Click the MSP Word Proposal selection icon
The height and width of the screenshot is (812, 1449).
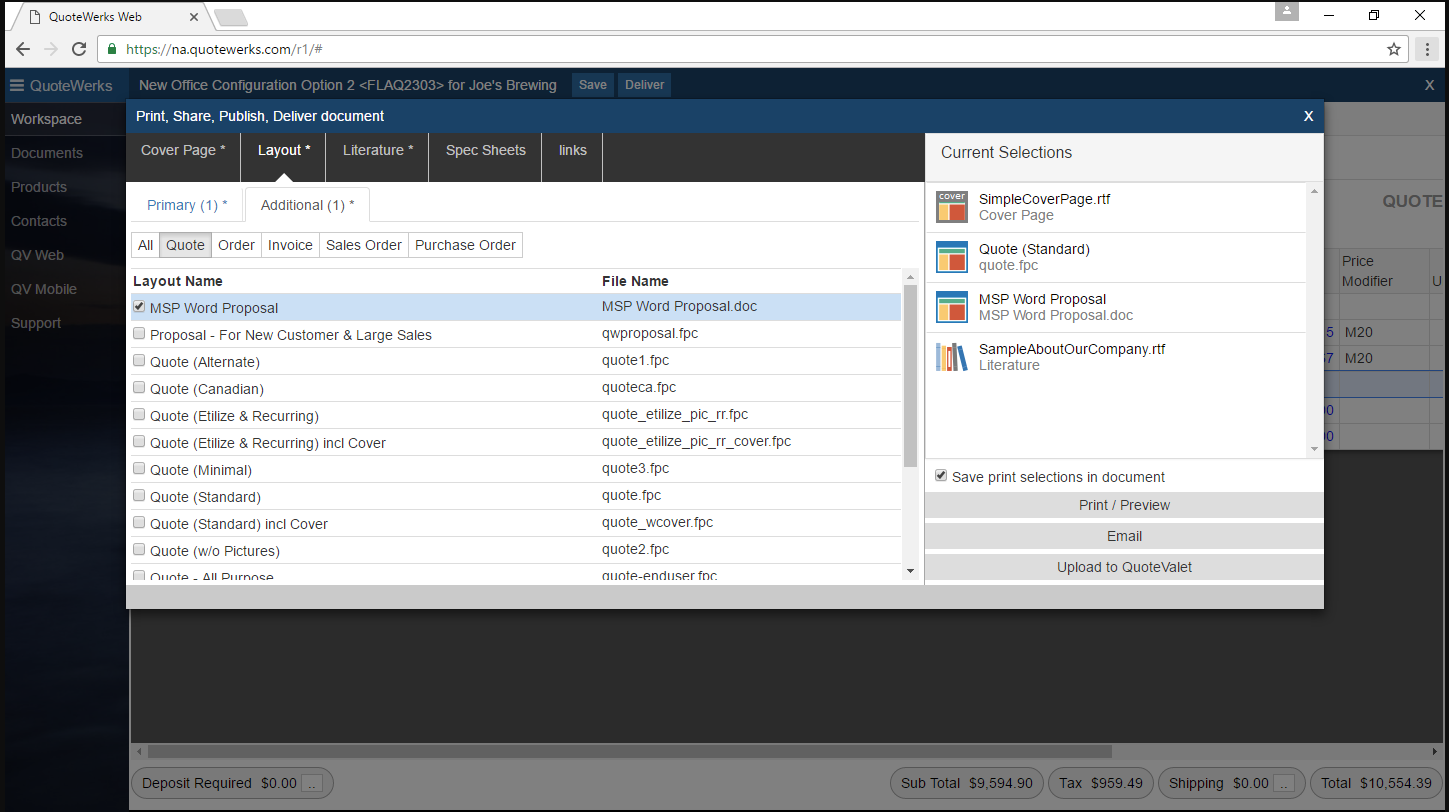(x=952, y=307)
